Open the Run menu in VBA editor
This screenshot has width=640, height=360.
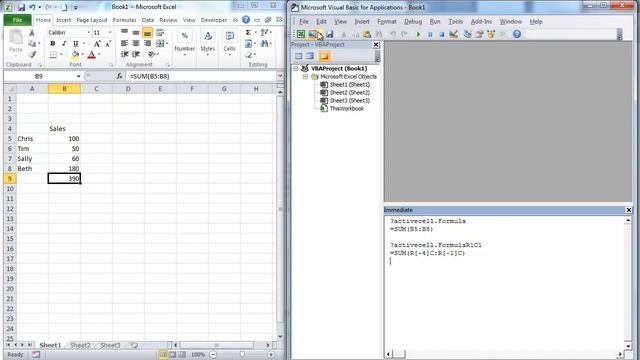pos(435,22)
